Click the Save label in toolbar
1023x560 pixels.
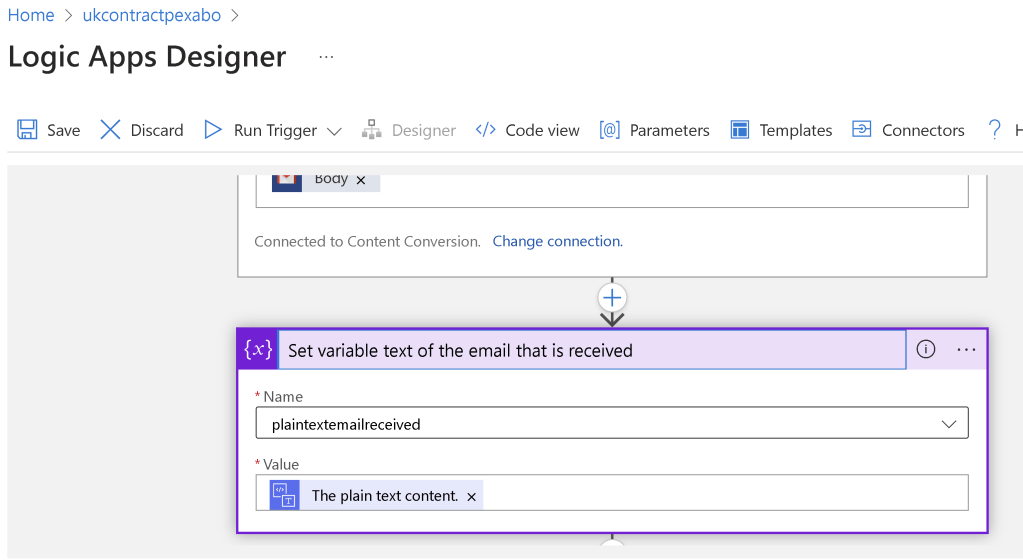[x=63, y=131]
